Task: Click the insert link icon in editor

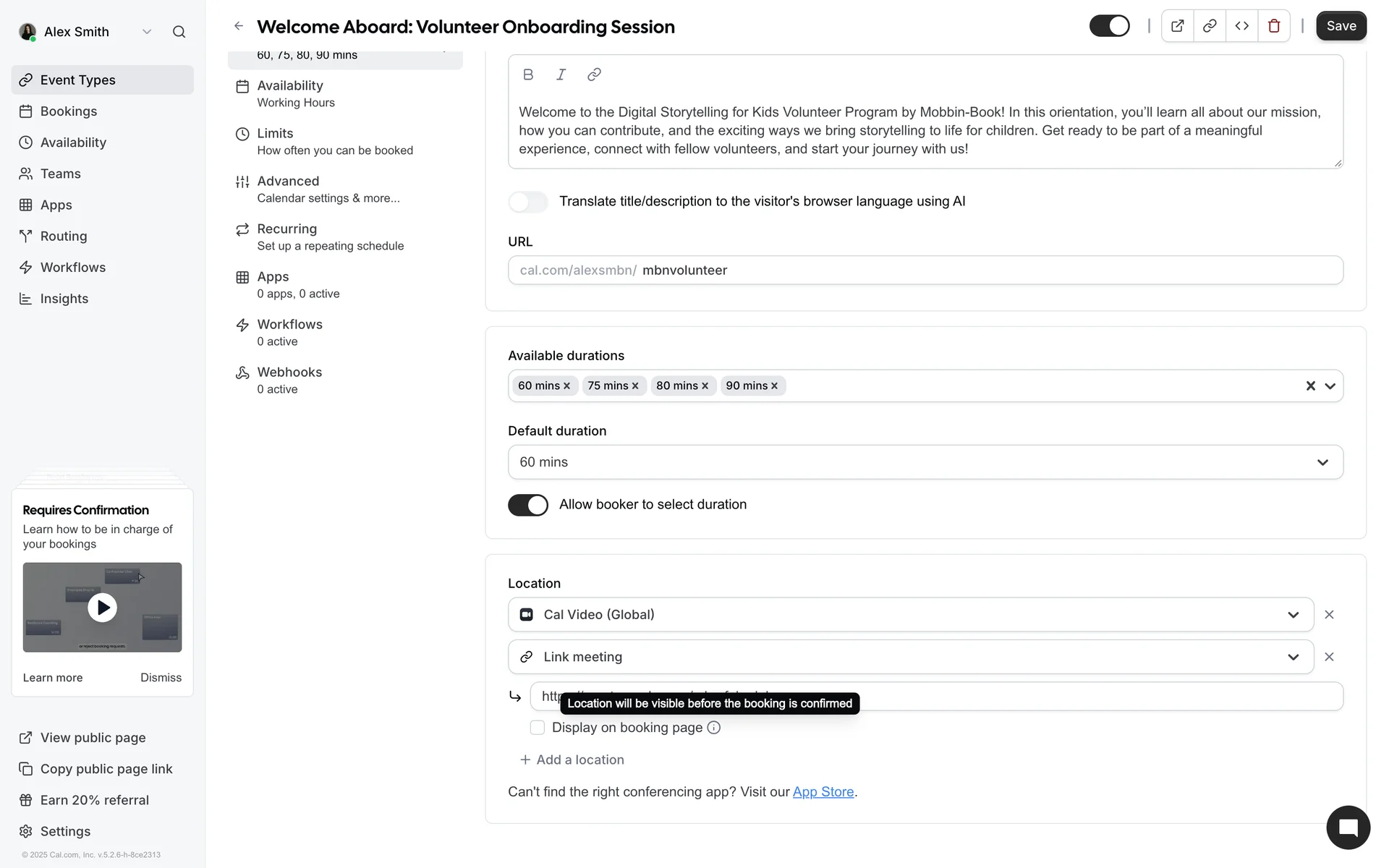Action: tap(594, 75)
